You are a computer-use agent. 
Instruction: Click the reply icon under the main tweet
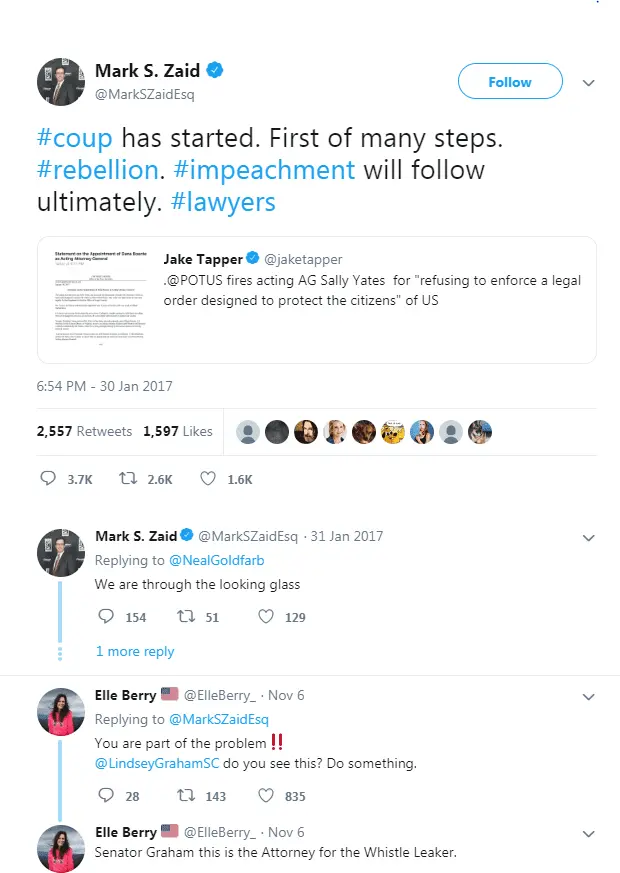click(48, 479)
